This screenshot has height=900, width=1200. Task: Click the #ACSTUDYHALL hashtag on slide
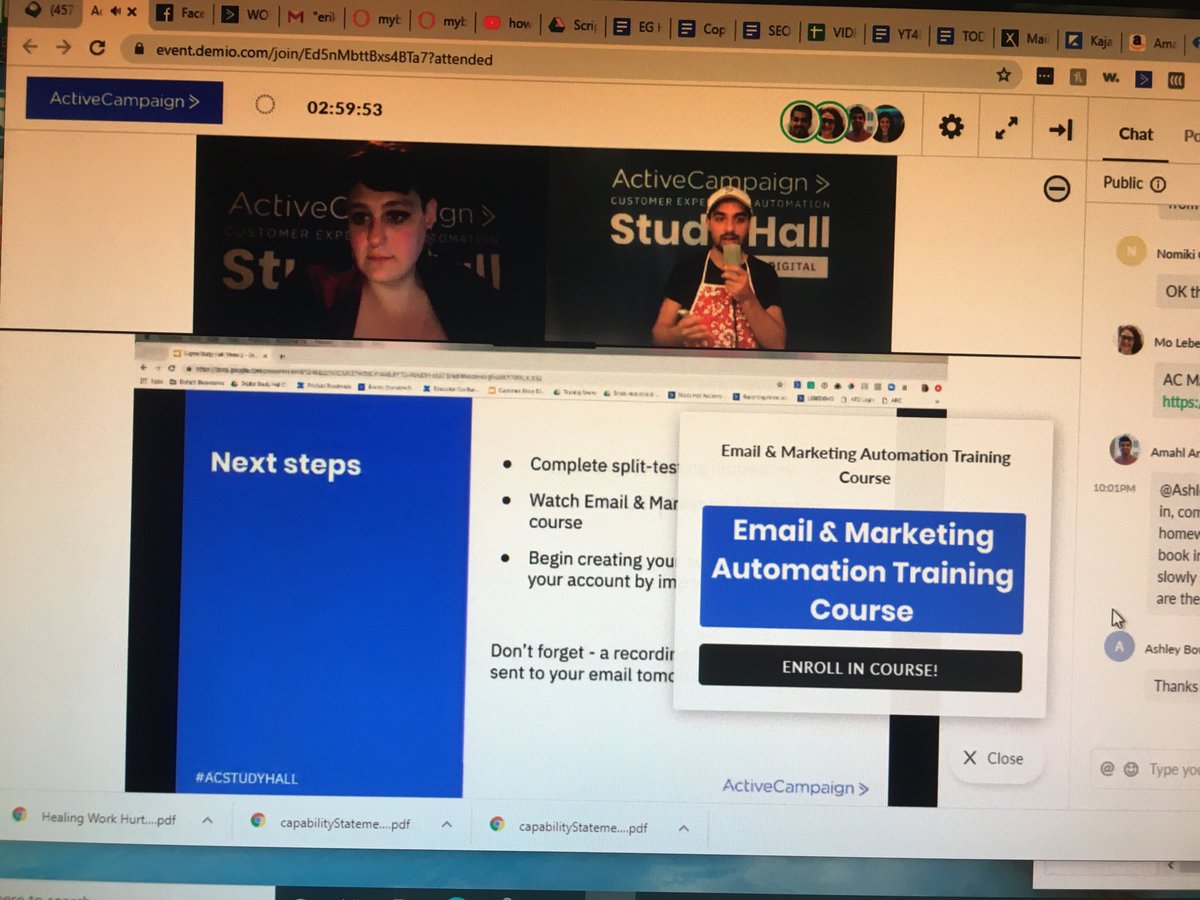point(245,777)
